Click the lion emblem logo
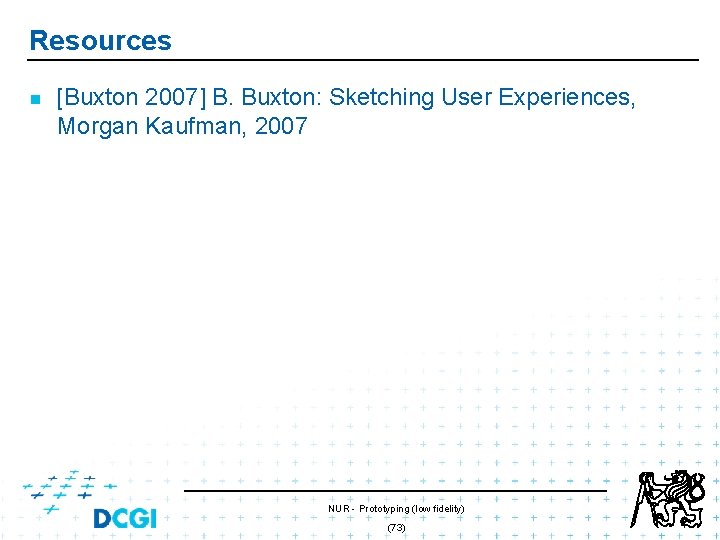Image resolution: width=720 pixels, height=540 pixels. pyautogui.click(x=668, y=499)
